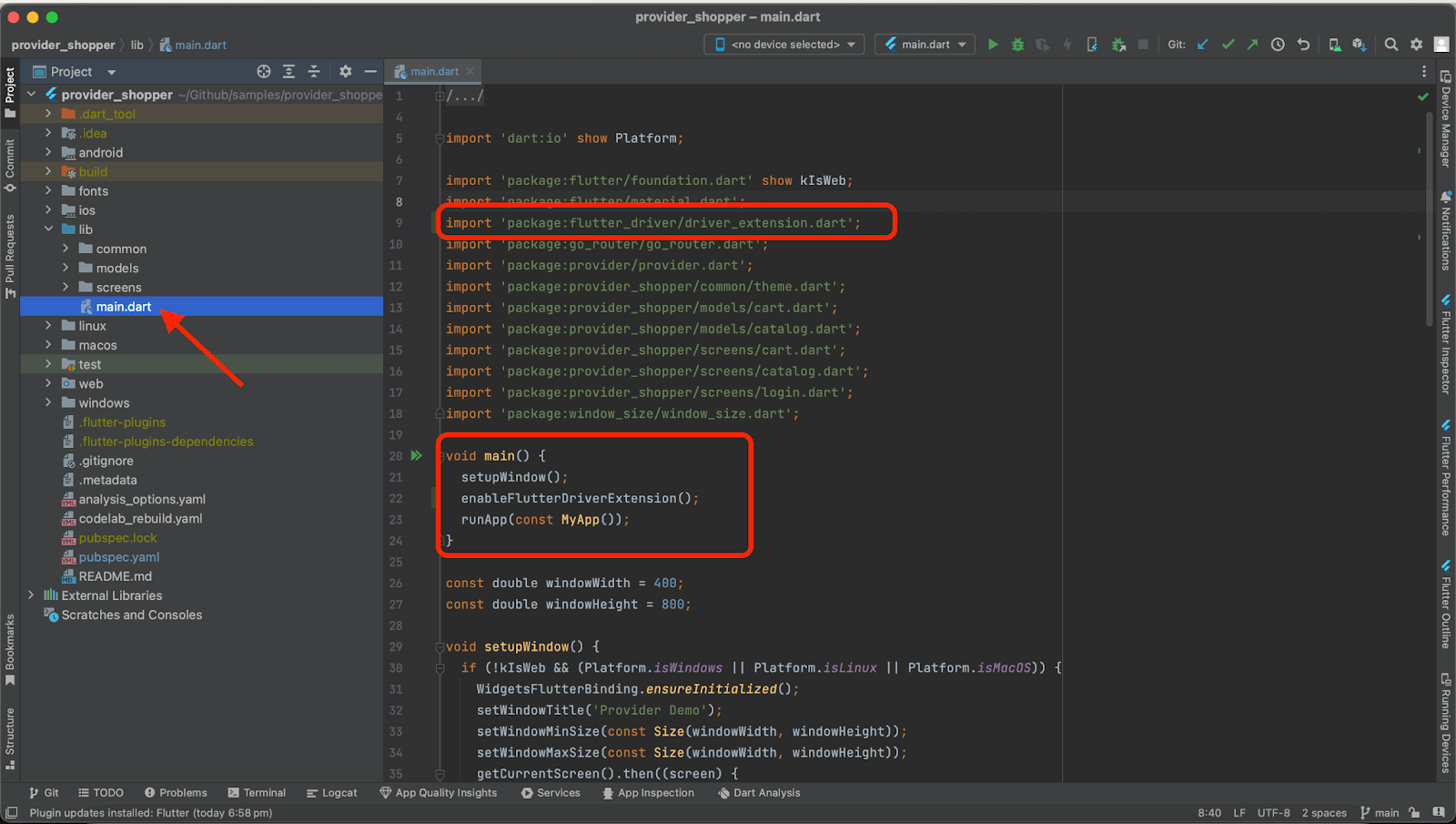The height and width of the screenshot is (824, 1456).
Task: Push commits using the Git arrow icon
Action: [1253, 44]
